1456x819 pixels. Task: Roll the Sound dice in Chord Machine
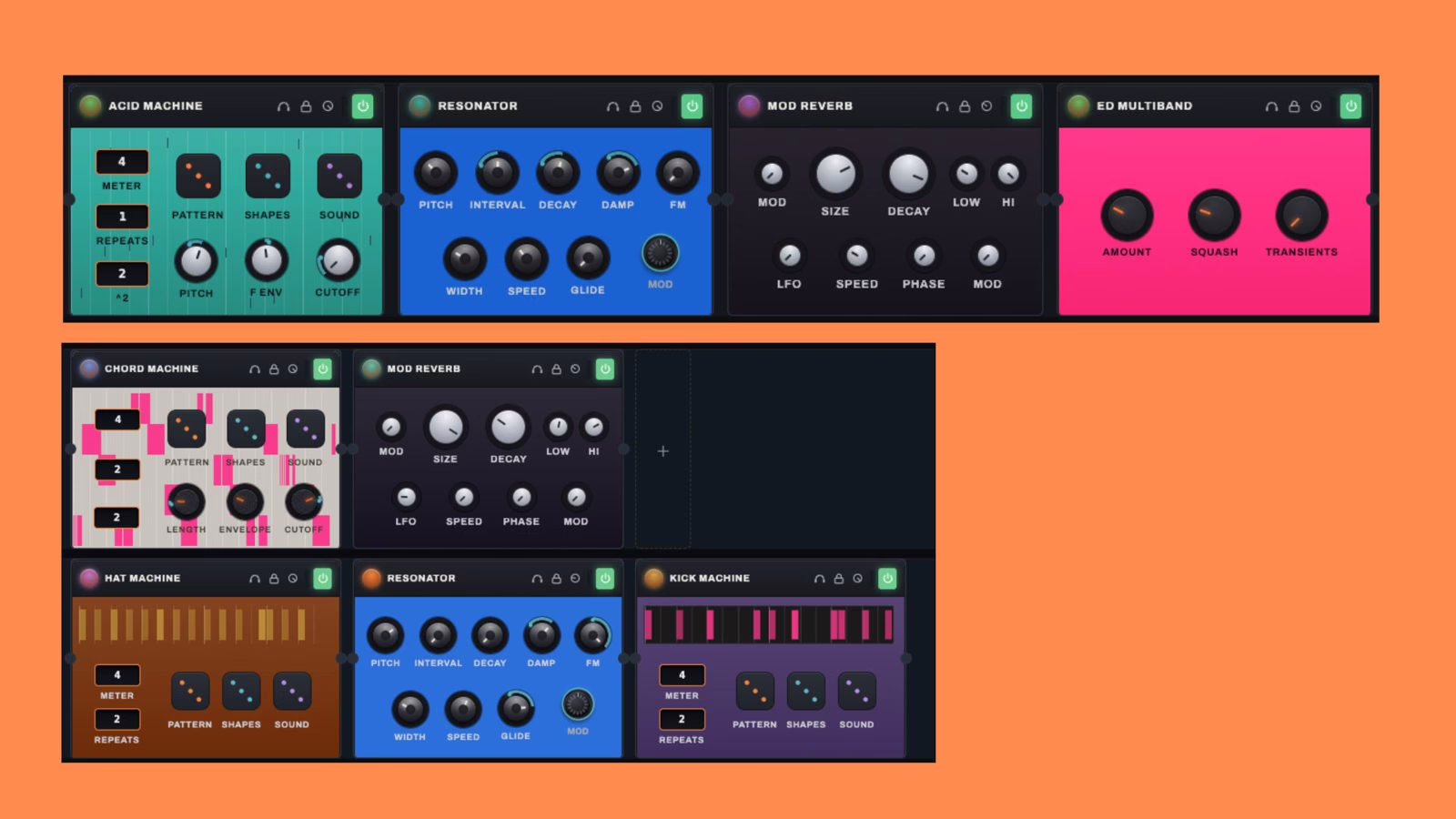pyautogui.click(x=306, y=429)
